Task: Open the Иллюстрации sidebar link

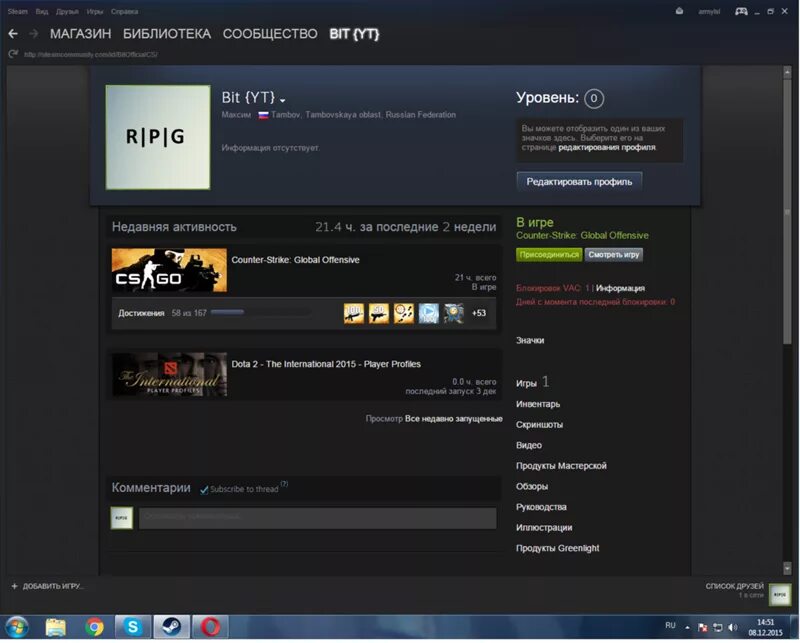Action: tap(544, 528)
